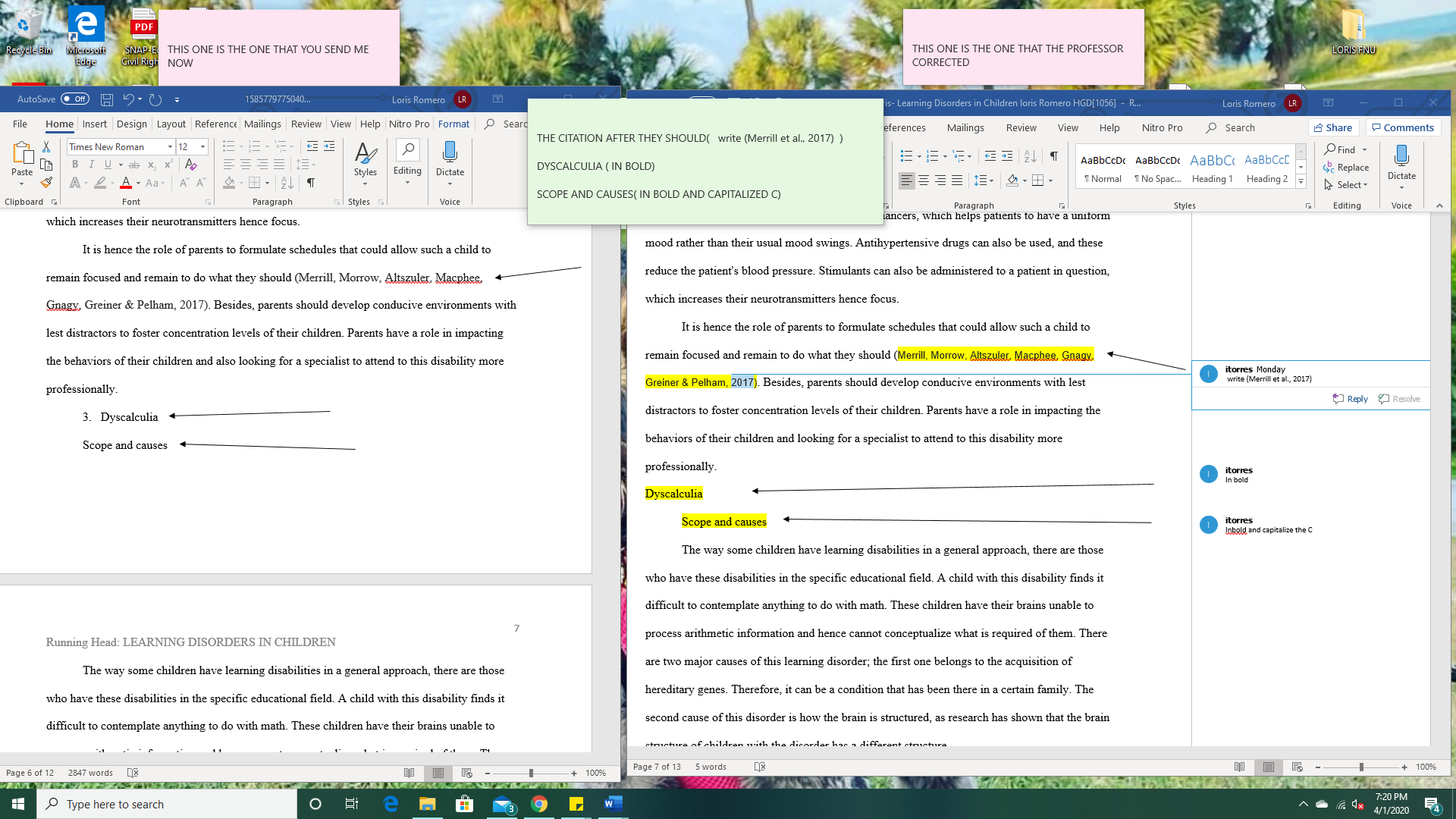
Task: Click the Share button in right window
Action: pos(1334,127)
